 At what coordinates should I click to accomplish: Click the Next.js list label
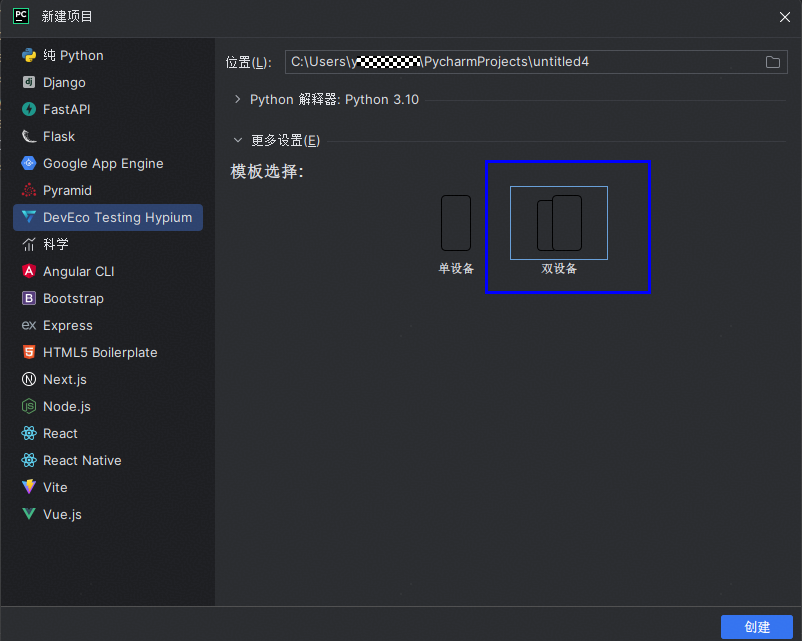[x=65, y=380]
